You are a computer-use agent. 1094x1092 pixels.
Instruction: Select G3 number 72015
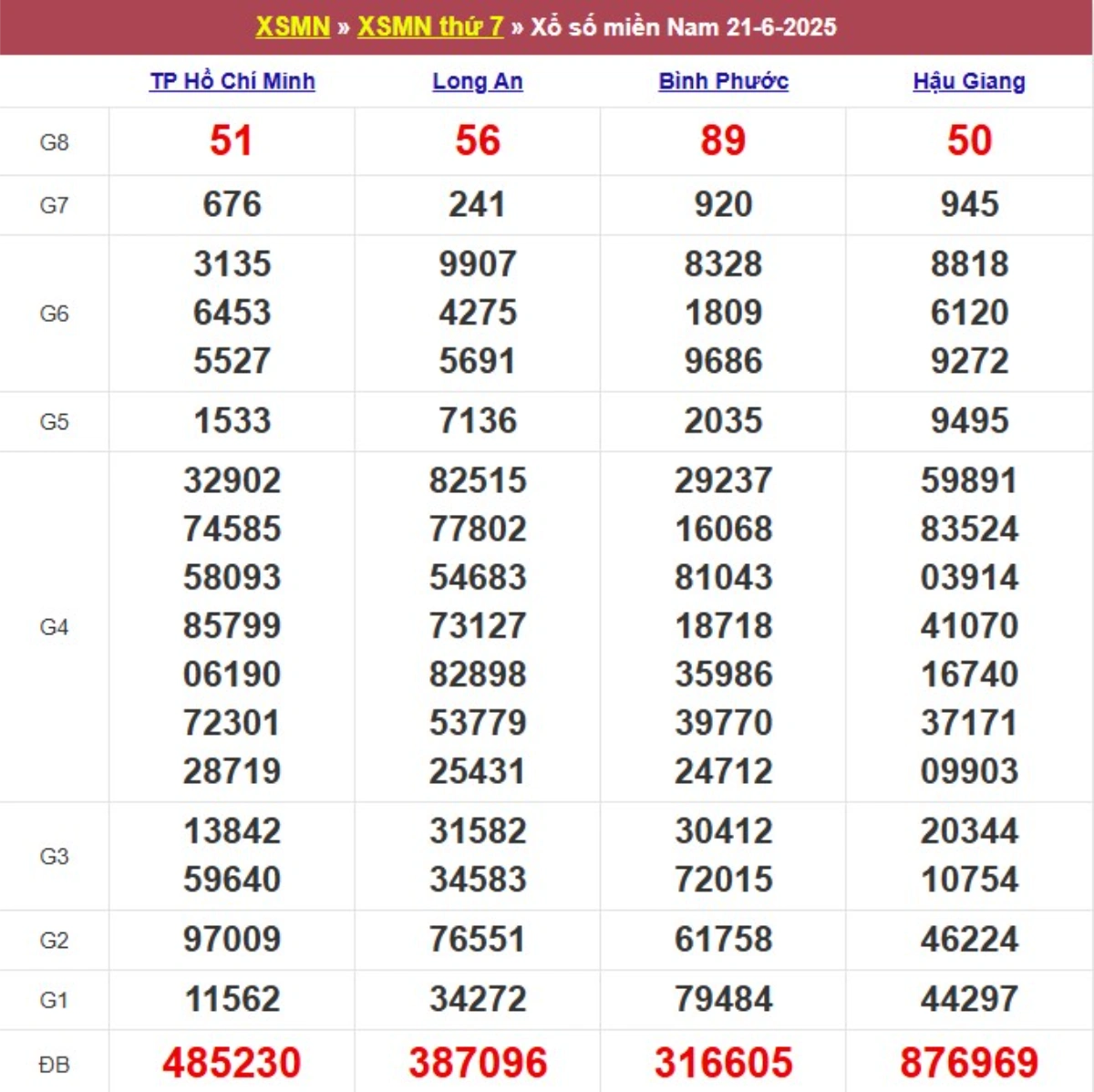click(724, 880)
